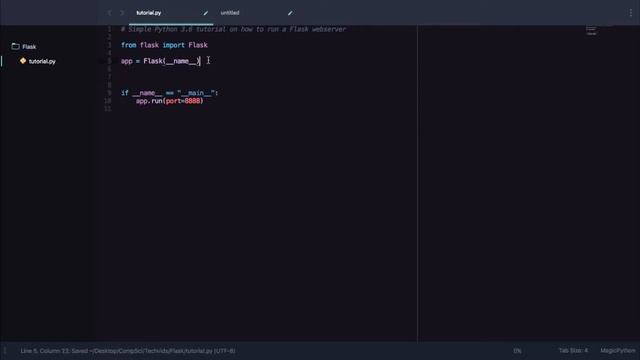The width and height of the screenshot is (640, 360).
Task: Click the pencil icon on untitled tab
Action: click(x=290, y=13)
